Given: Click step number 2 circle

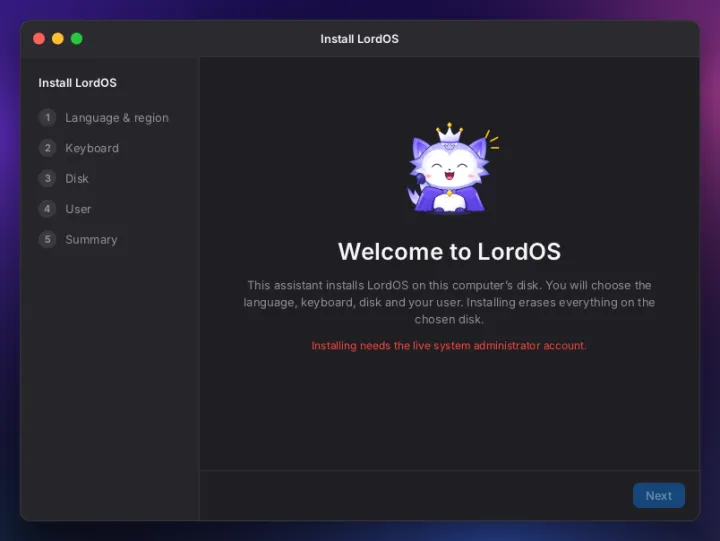Looking at the screenshot, I should (47, 148).
